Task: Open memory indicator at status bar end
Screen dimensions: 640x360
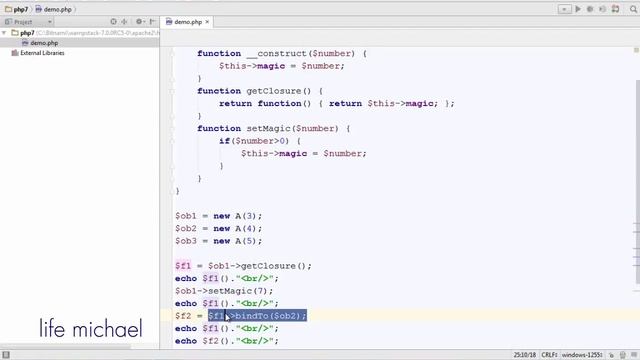Action: click(x=634, y=355)
